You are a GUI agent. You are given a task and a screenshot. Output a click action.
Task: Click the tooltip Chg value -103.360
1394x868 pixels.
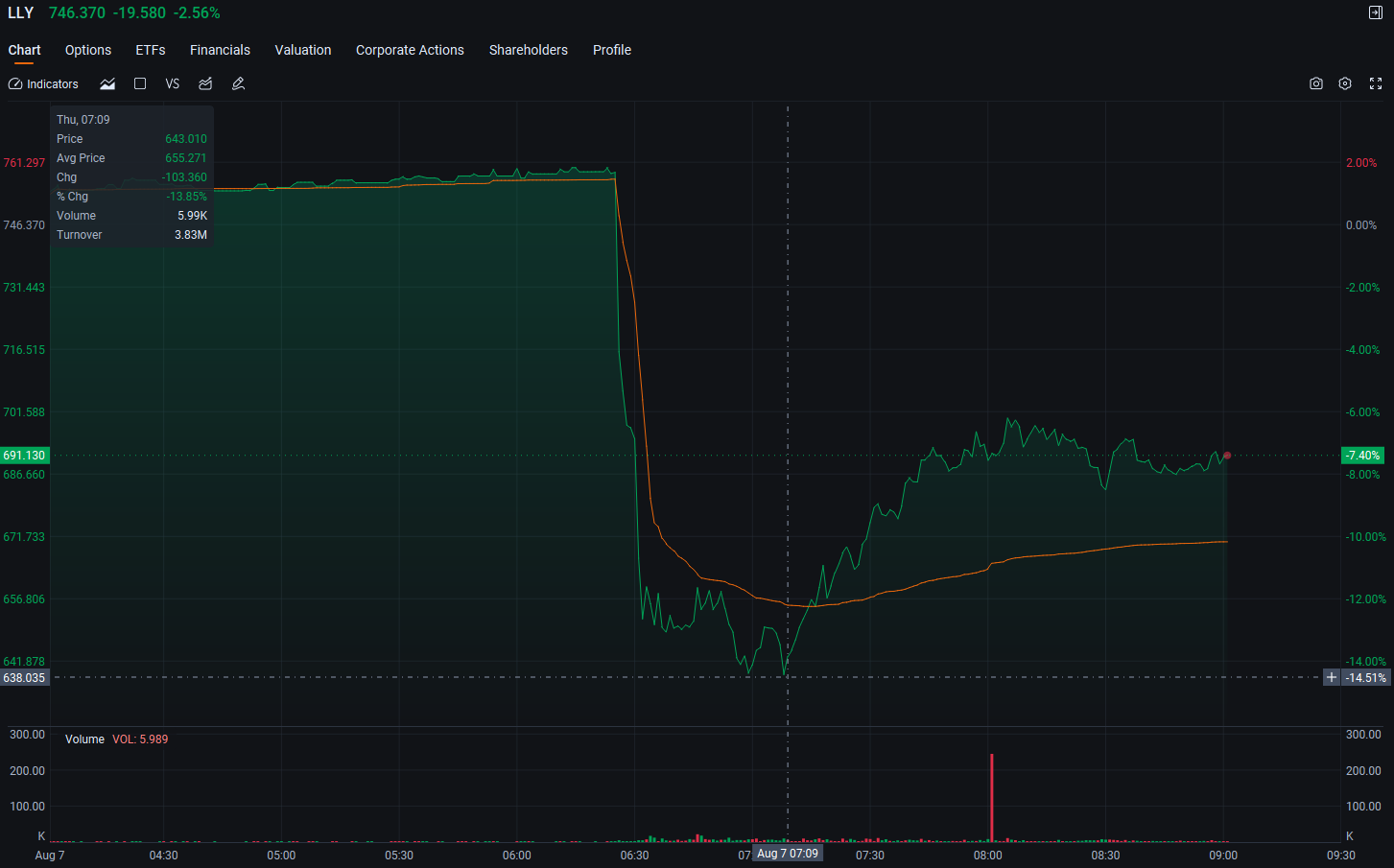pos(184,177)
